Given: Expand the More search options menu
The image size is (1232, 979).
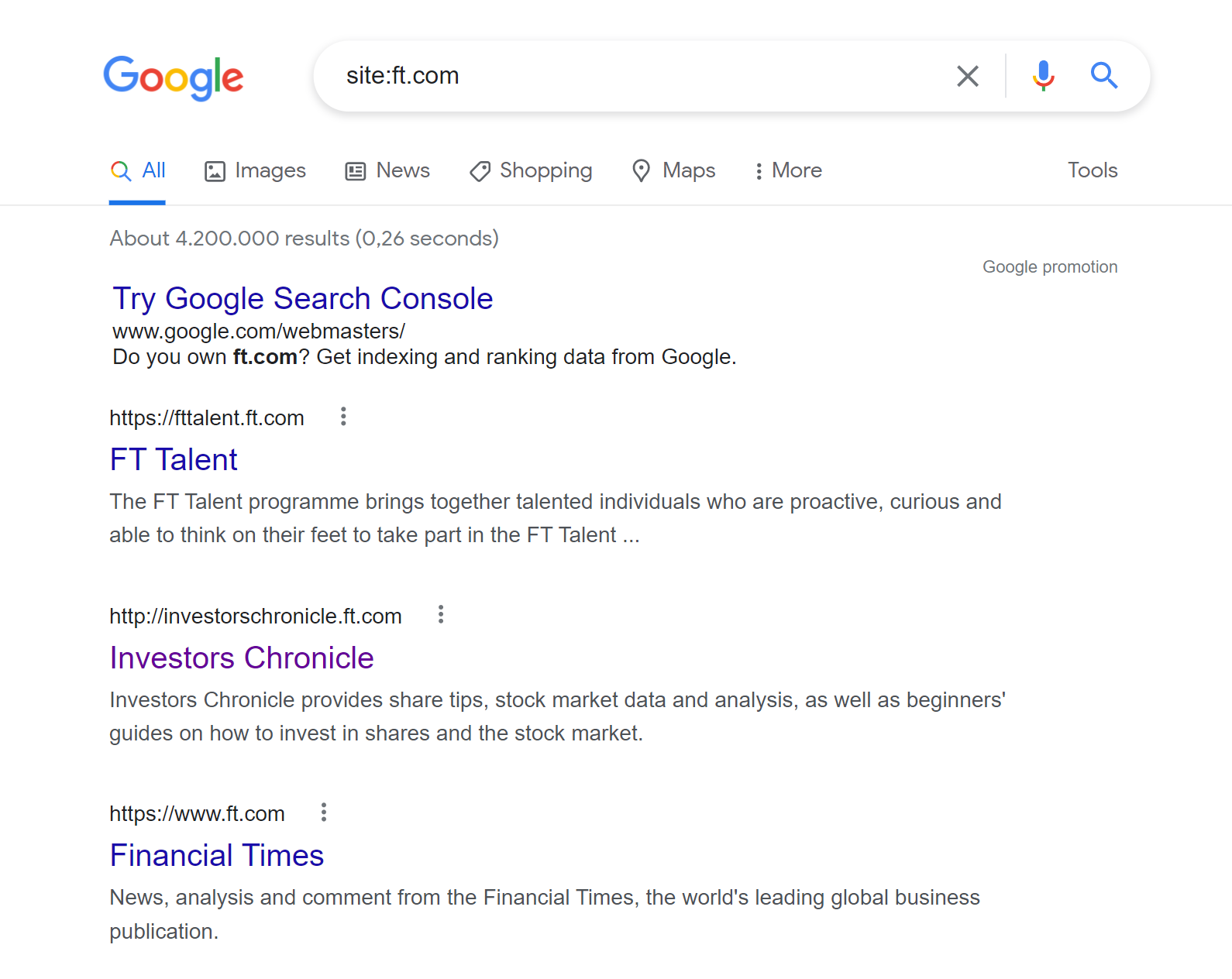Looking at the screenshot, I should (788, 170).
